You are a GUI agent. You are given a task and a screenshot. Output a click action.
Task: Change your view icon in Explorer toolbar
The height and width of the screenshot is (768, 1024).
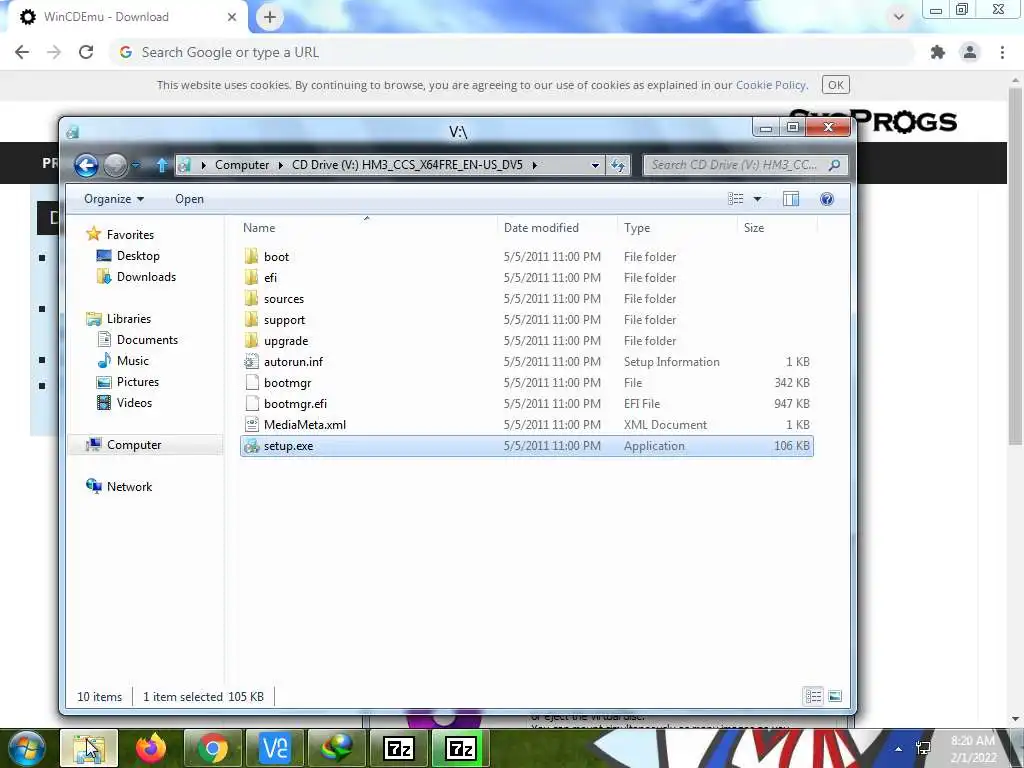click(x=736, y=199)
